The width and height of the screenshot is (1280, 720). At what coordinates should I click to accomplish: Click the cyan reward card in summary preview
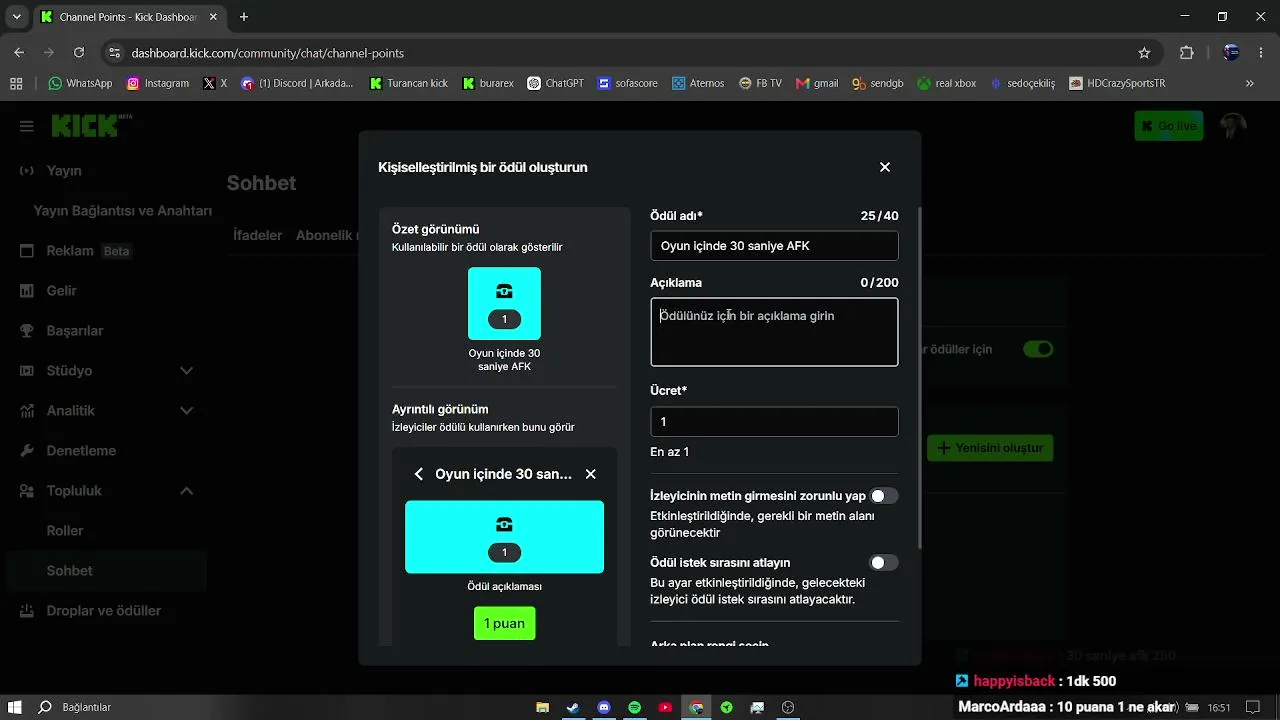point(505,303)
